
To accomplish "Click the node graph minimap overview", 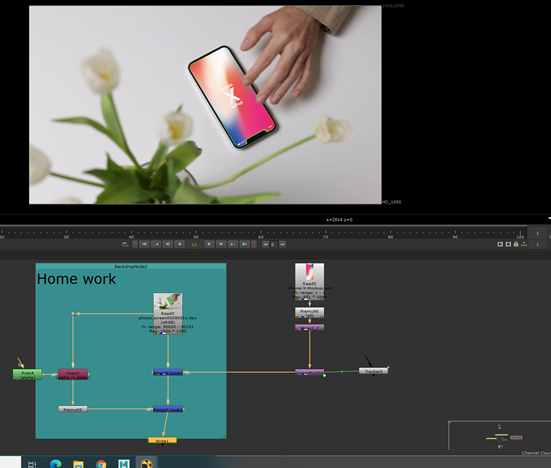I will click(500, 436).
